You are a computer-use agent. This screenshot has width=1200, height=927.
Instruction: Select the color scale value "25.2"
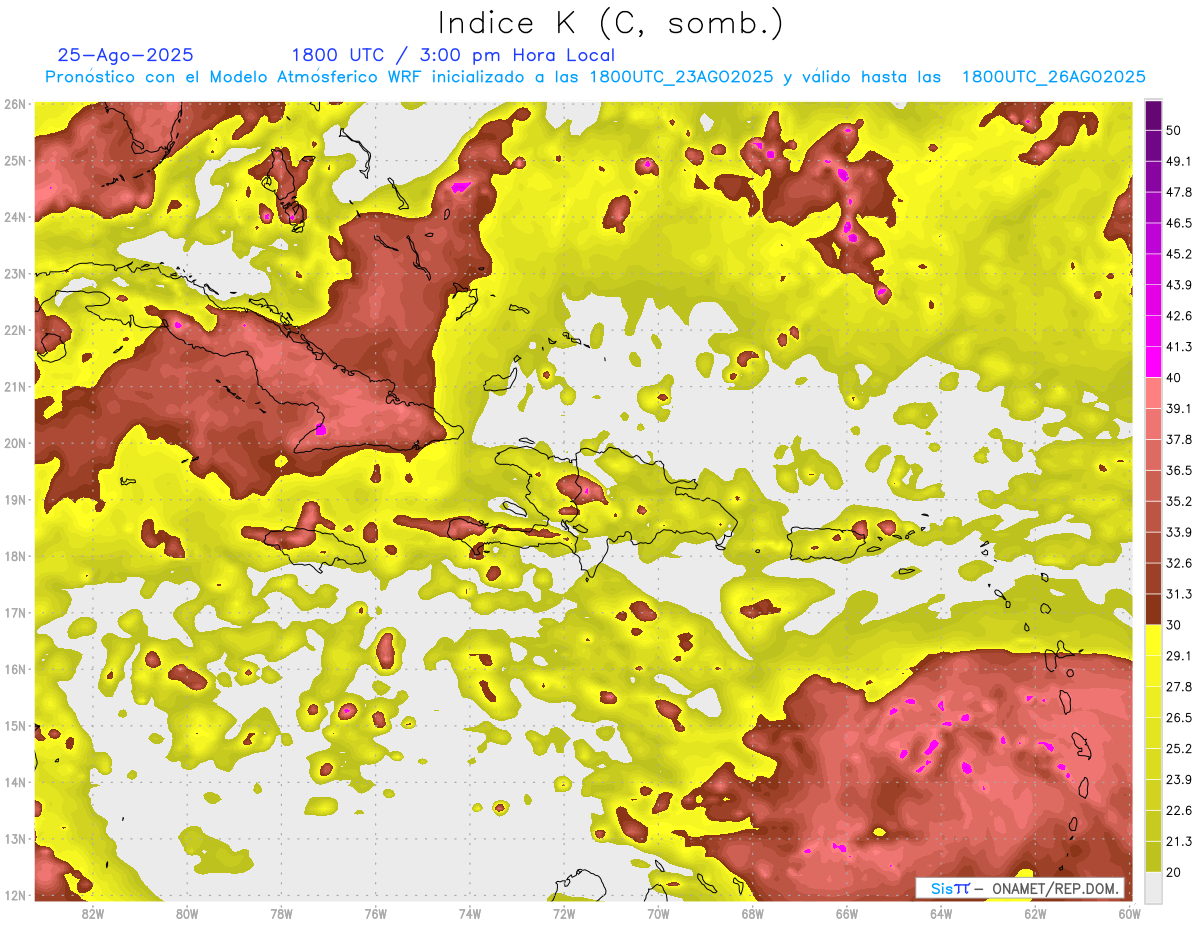pyautogui.click(x=1178, y=748)
